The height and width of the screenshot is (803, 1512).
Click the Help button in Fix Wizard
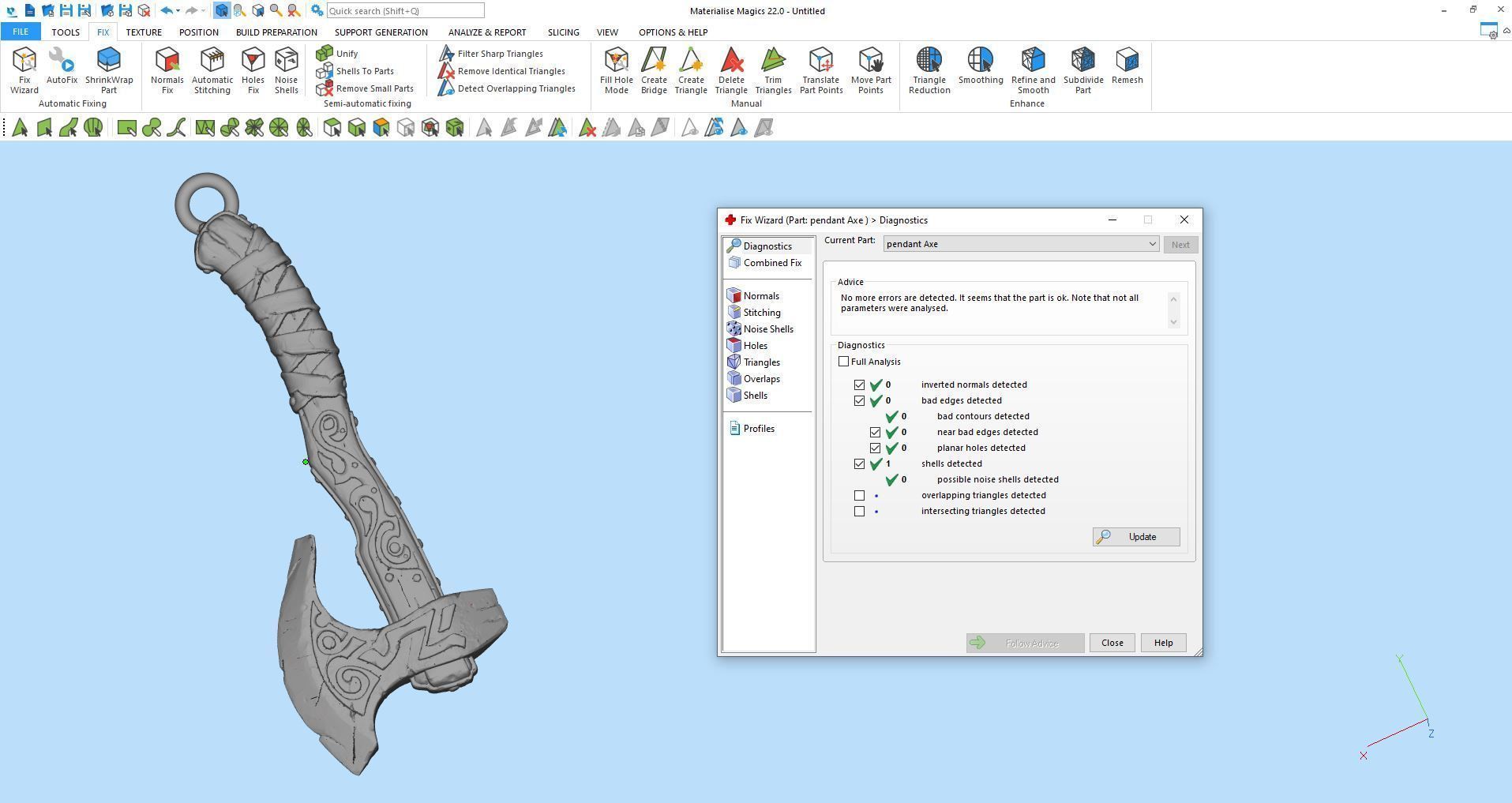1163,643
